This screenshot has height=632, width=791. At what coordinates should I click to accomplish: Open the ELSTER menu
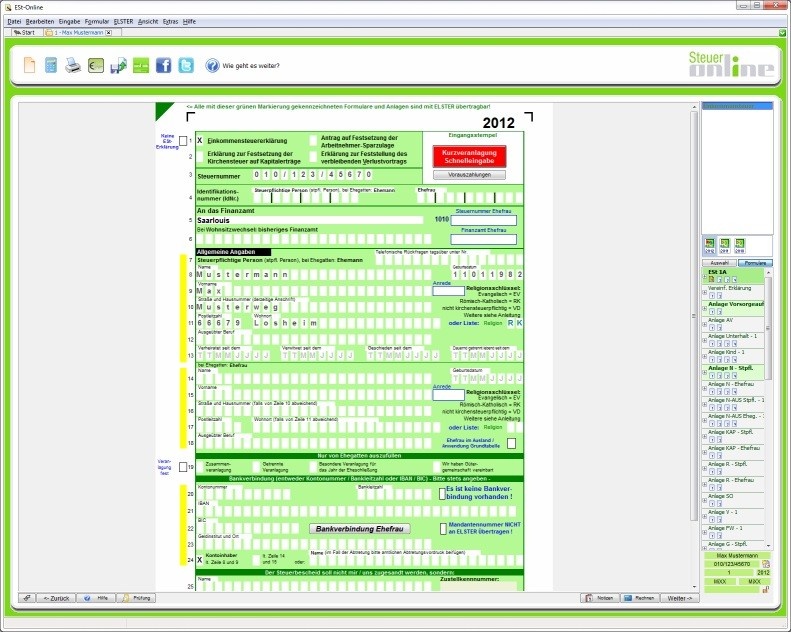(x=123, y=22)
